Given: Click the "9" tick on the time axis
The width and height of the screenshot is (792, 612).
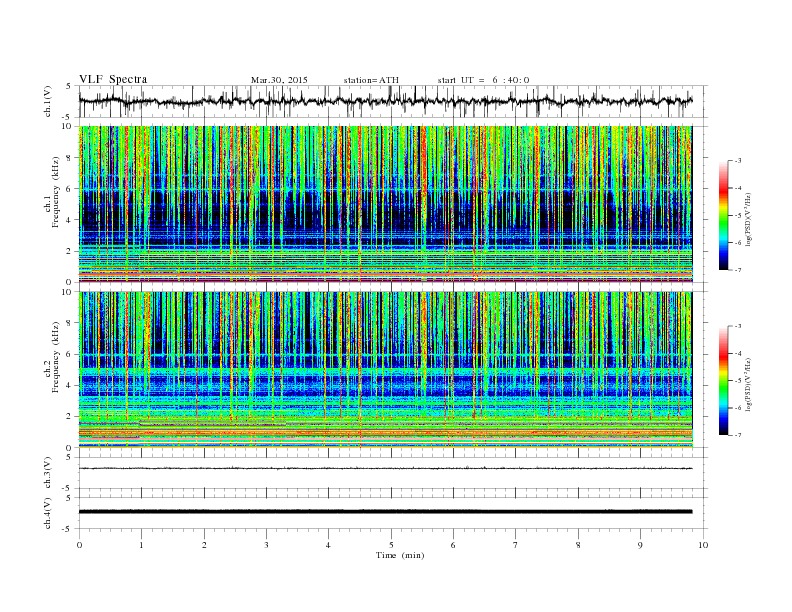Looking at the screenshot, I should tap(640, 545).
